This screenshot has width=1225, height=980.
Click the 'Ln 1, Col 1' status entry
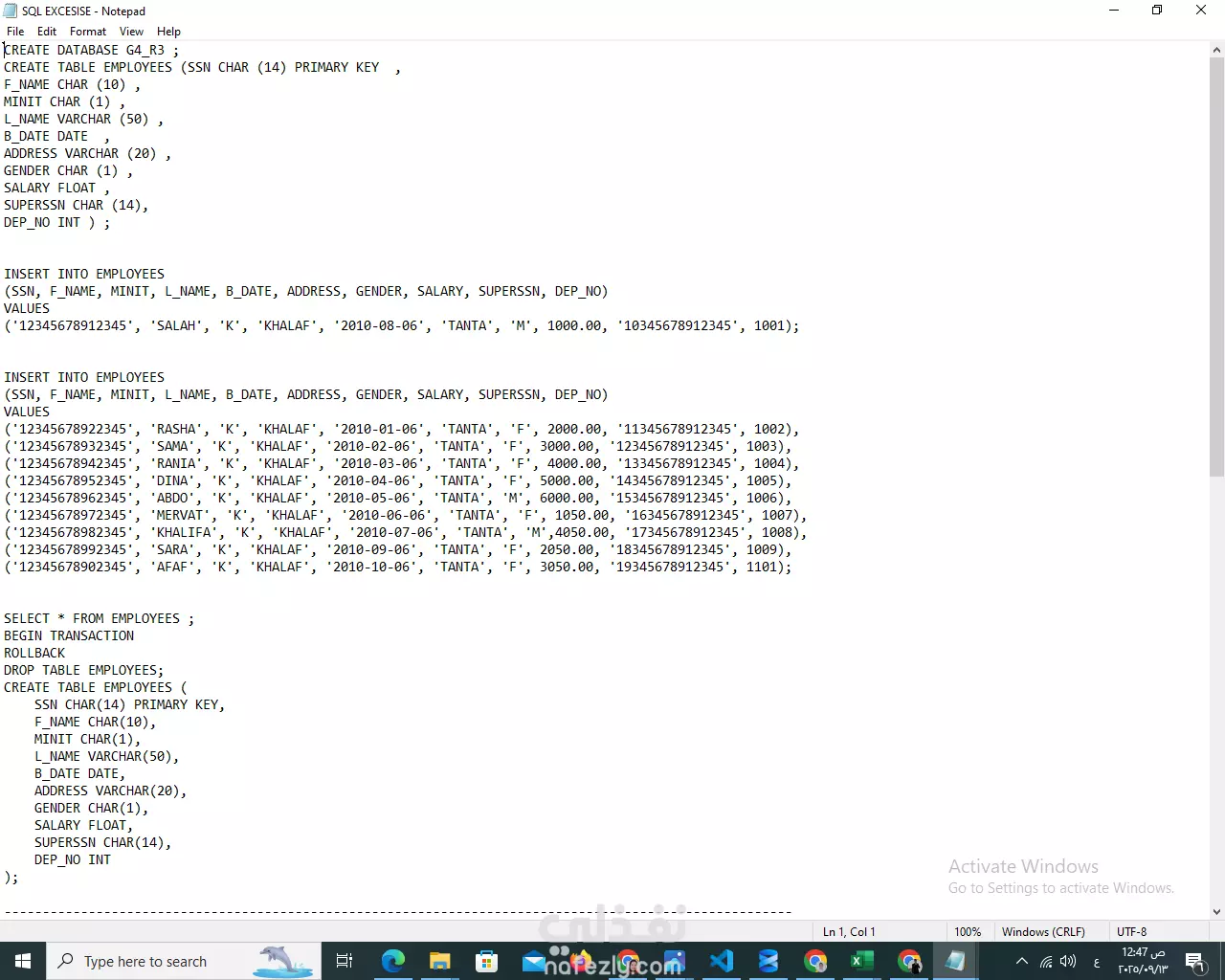pos(849,931)
